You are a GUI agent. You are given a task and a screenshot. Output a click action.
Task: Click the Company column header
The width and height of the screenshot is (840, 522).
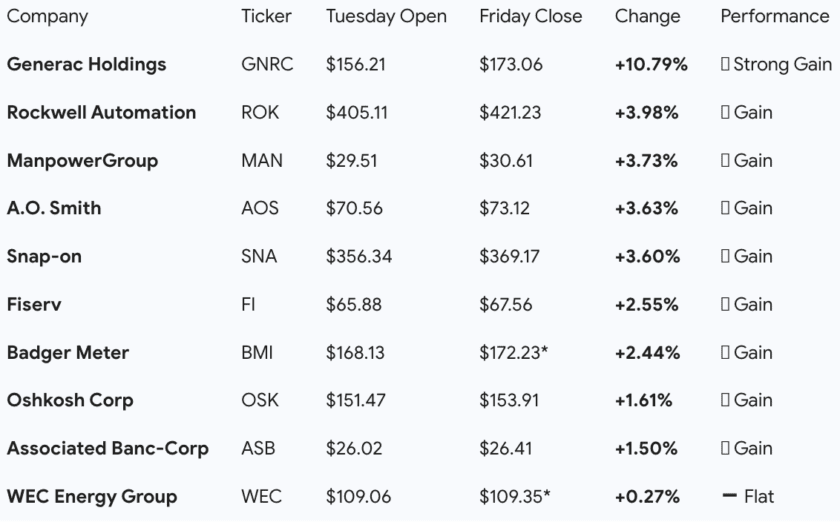(47, 17)
